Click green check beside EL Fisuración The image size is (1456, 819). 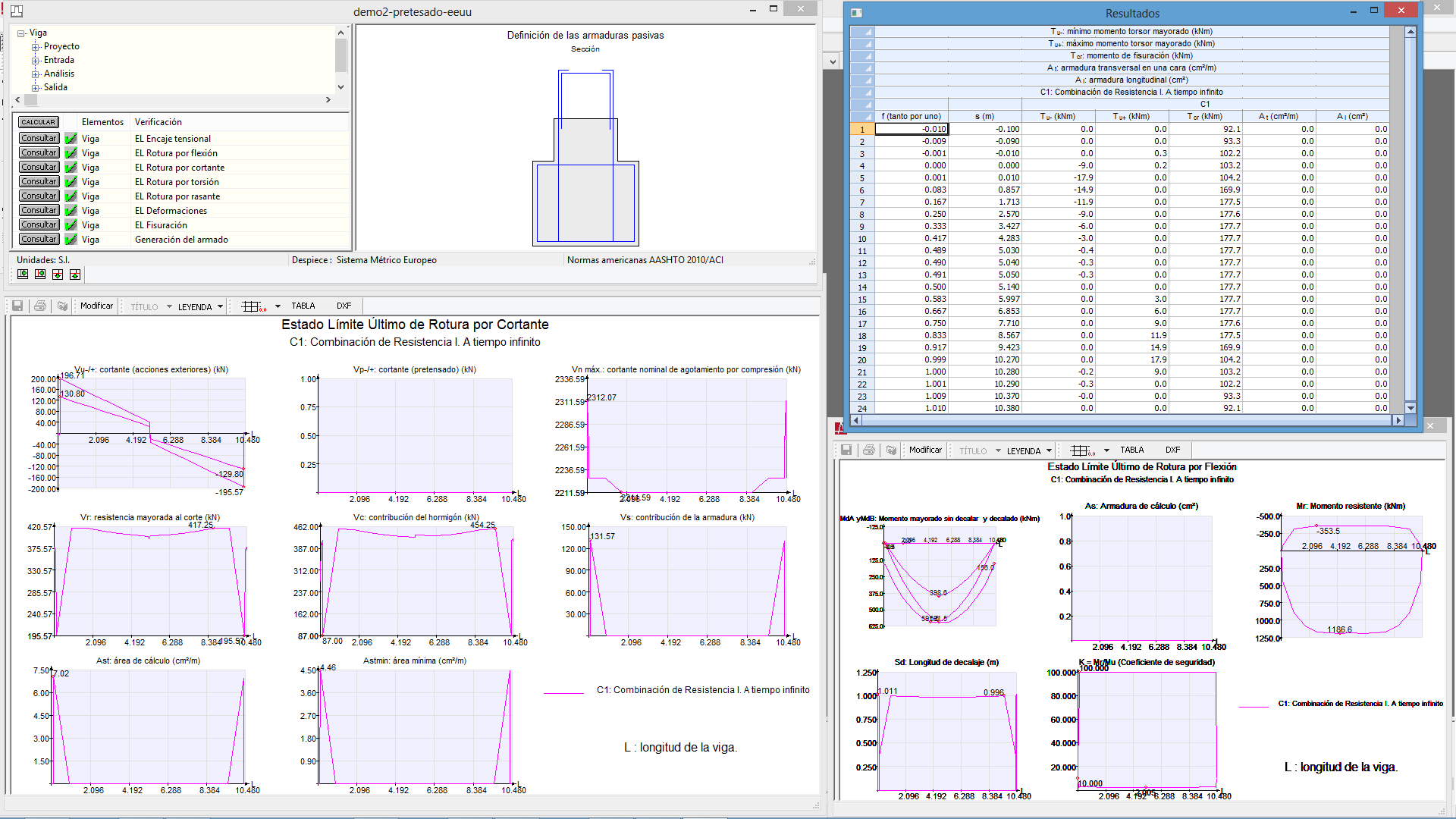71,225
